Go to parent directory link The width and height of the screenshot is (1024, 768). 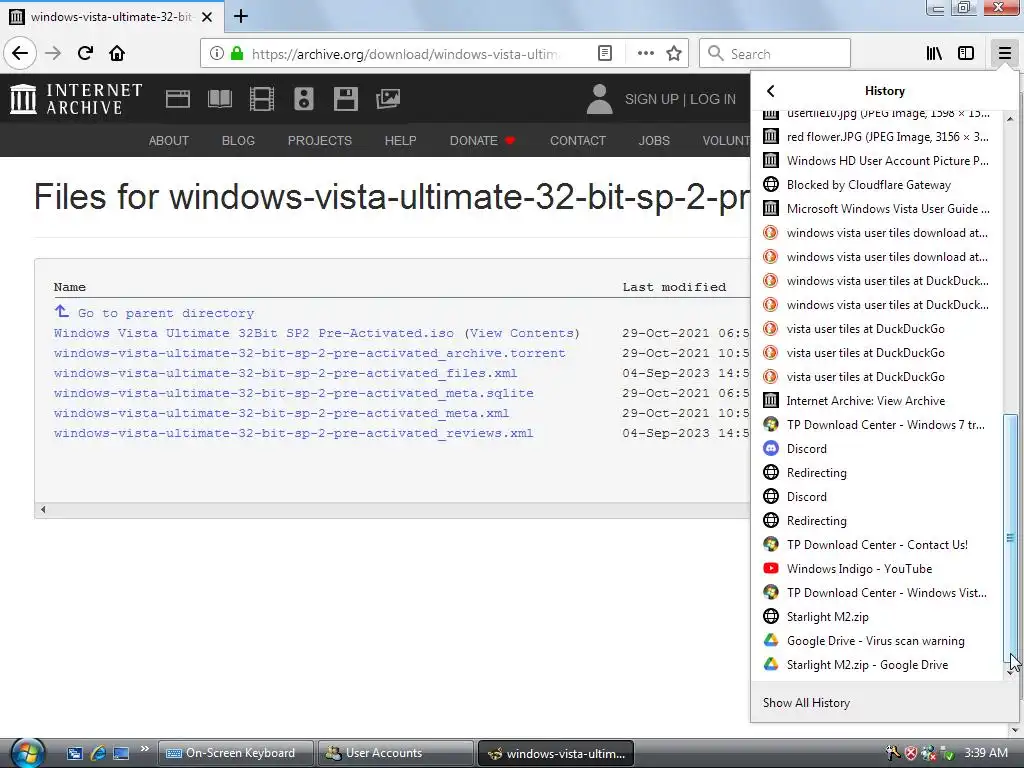point(166,313)
